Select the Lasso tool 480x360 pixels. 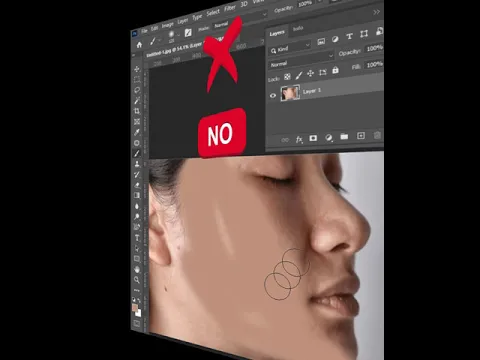[137, 90]
